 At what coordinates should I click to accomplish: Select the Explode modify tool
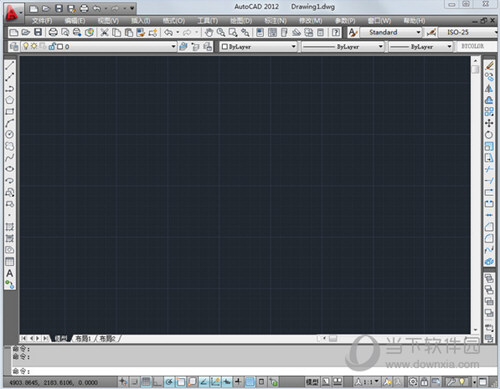(x=489, y=262)
